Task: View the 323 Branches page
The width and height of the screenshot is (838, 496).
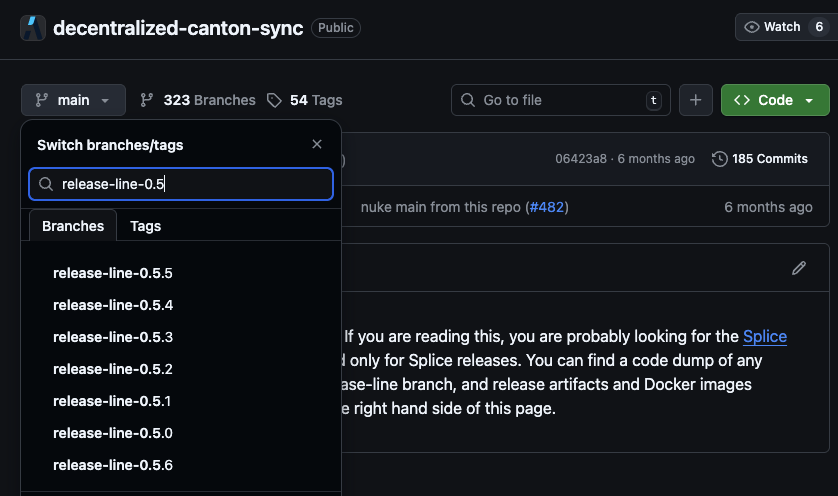Action: (198, 100)
